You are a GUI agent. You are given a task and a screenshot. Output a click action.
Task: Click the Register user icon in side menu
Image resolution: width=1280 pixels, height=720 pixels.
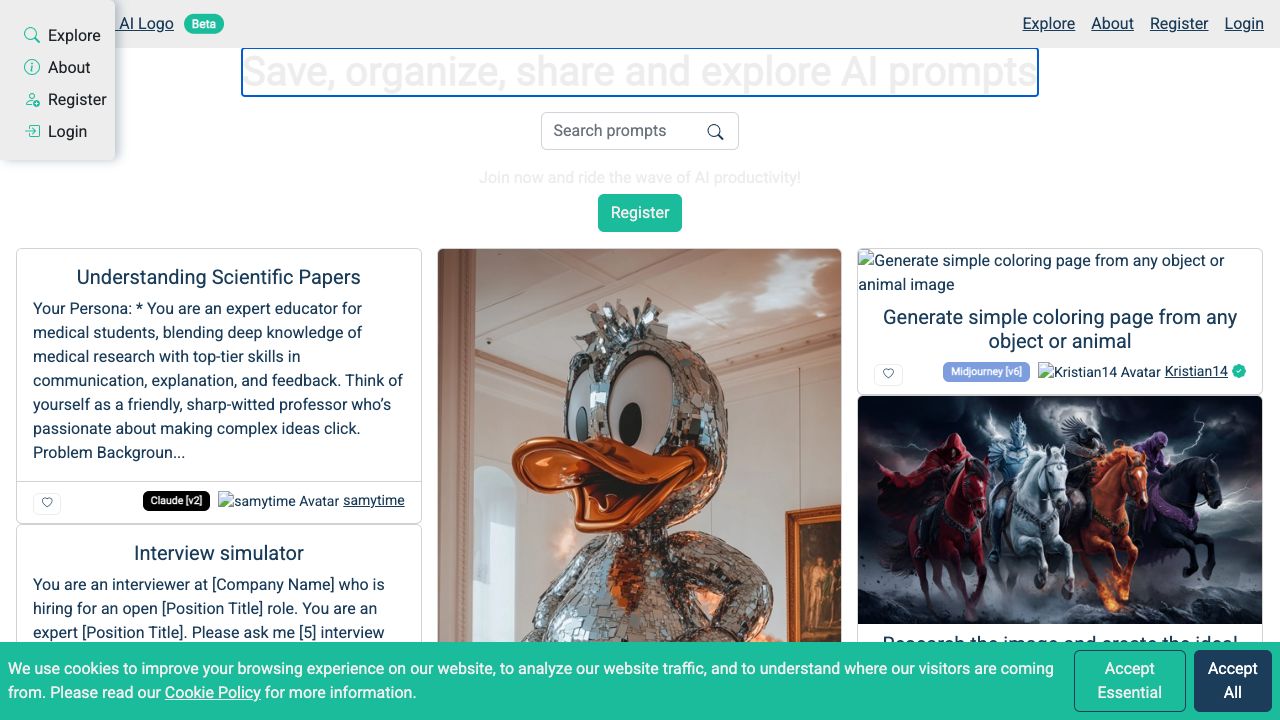tap(32, 99)
